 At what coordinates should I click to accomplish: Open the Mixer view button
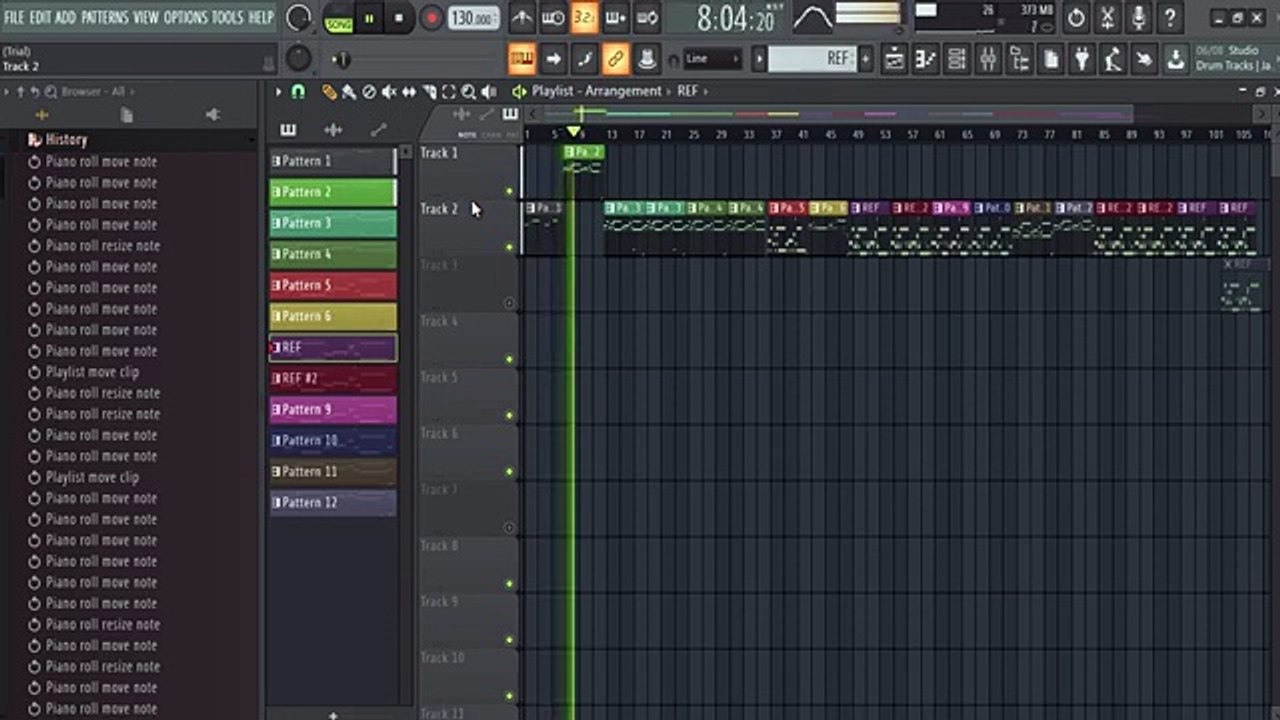[x=988, y=59]
